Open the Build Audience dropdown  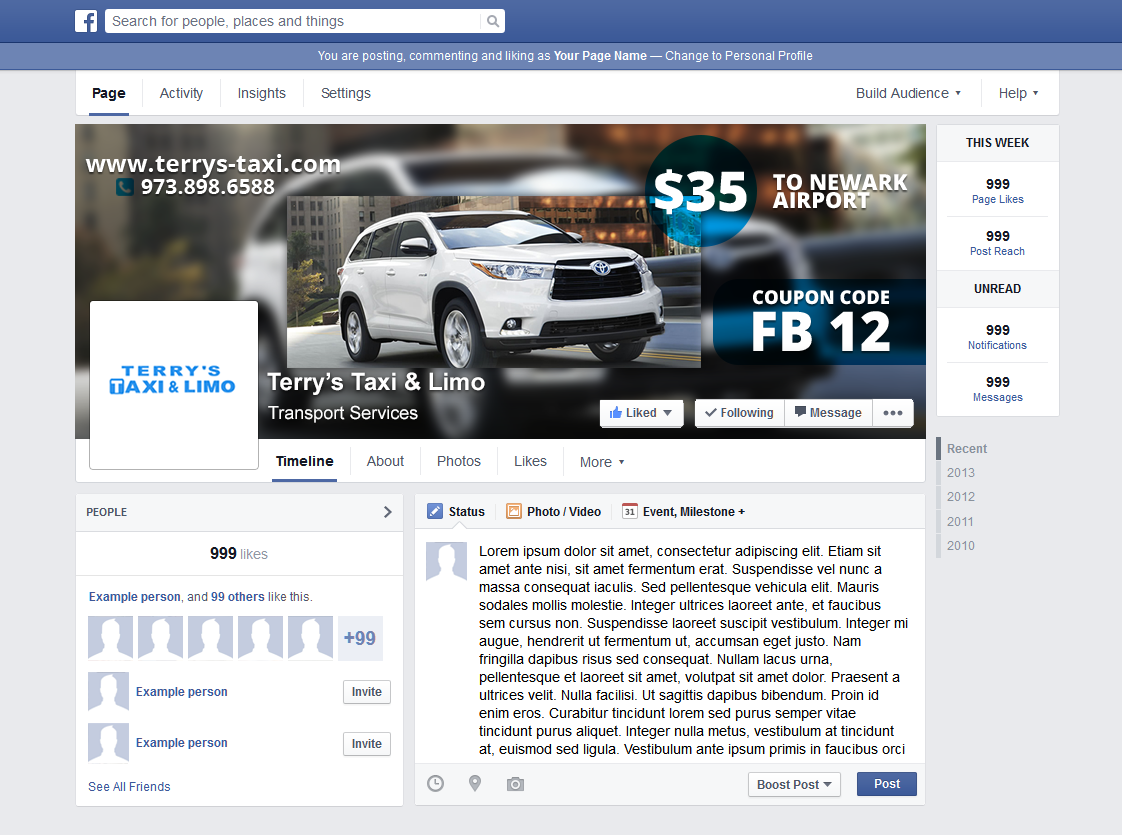(x=906, y=93)
